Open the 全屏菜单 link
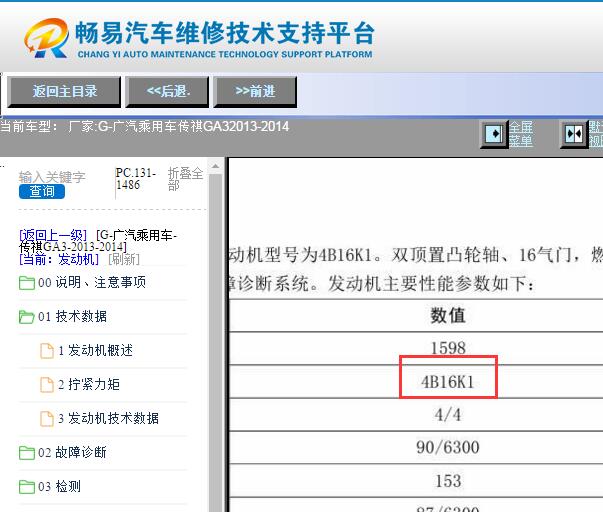This screenshot has height=512, width=603. [x=521, y=134]
